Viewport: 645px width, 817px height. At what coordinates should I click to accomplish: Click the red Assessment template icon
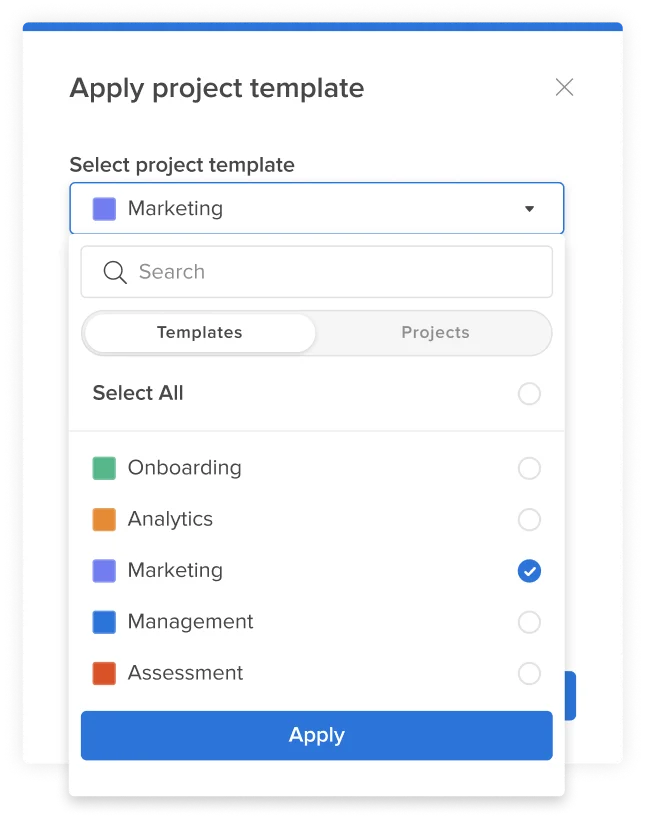coord(103,673)
